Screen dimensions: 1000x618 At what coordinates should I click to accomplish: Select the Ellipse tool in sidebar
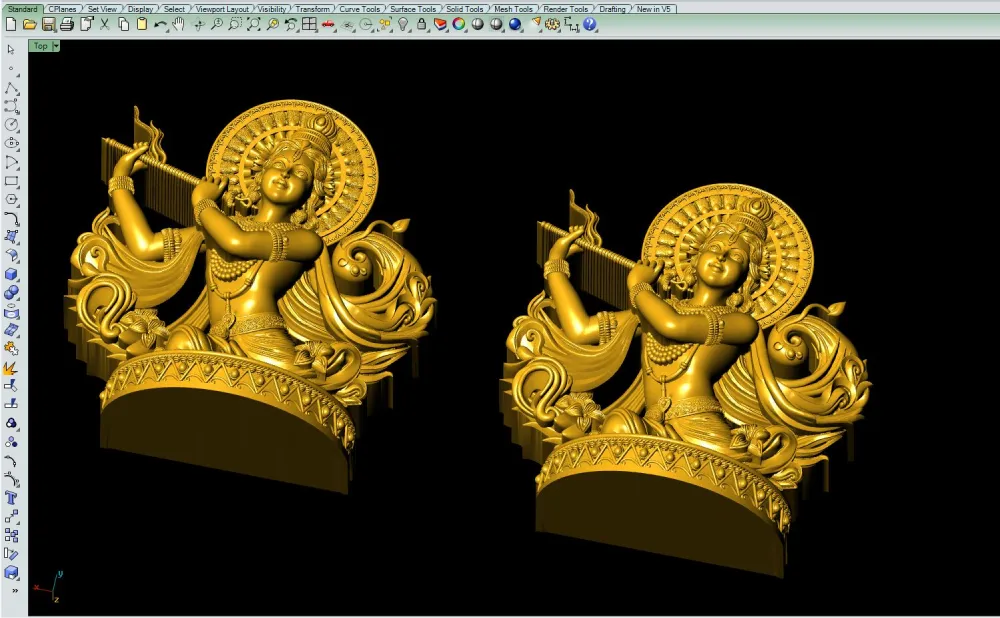click(11, 143)
